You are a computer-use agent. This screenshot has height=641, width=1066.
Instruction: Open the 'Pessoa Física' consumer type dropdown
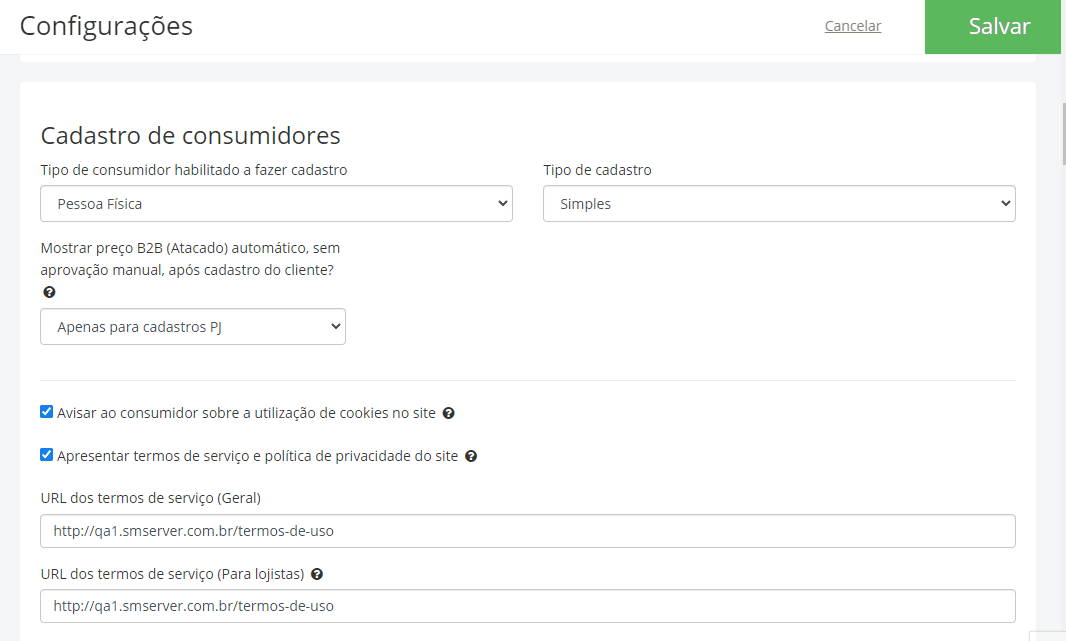tap(276, 203)
